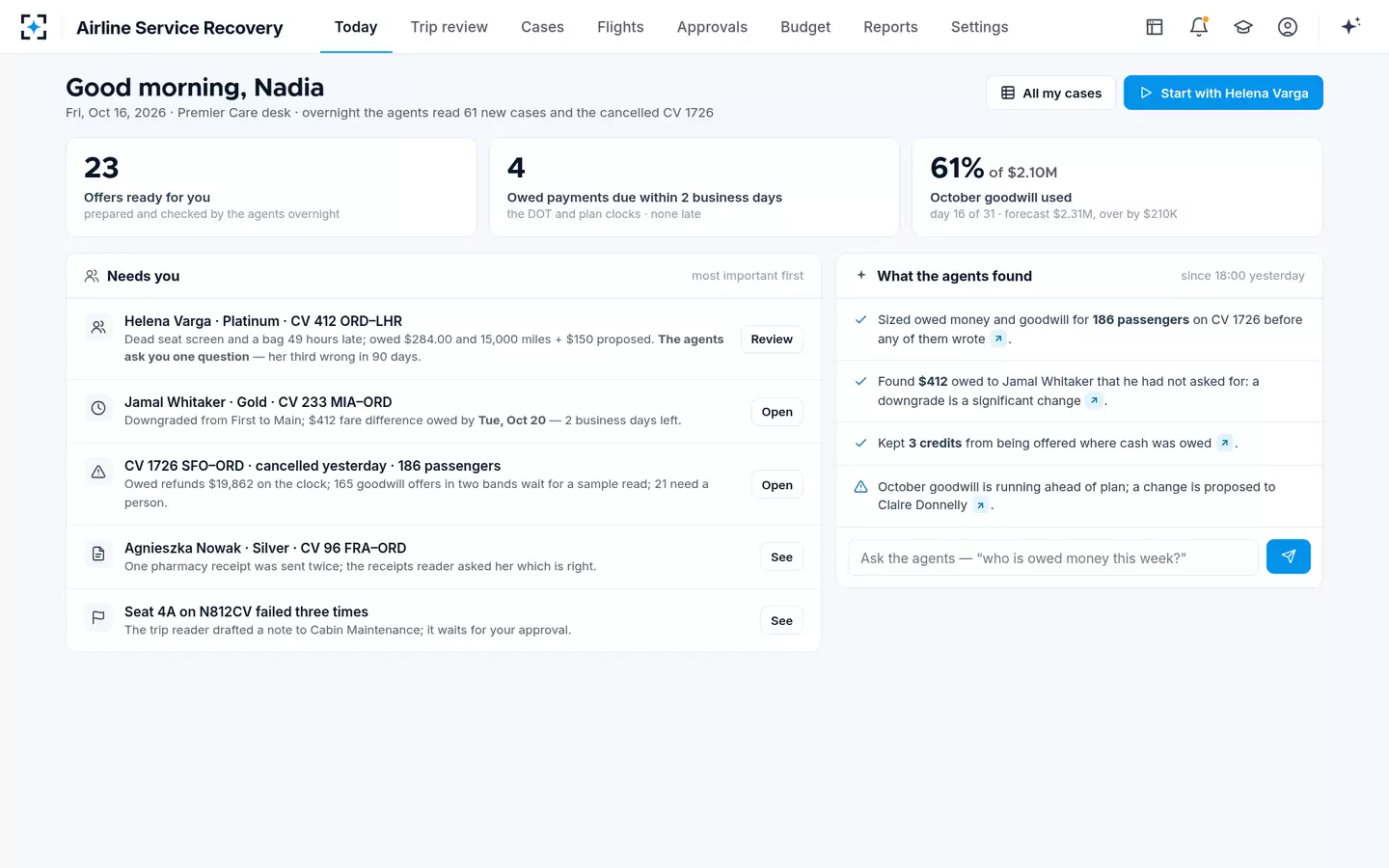
Task: Click the clock icon beside Jamal Whitaker
Action: pos(98,408)
